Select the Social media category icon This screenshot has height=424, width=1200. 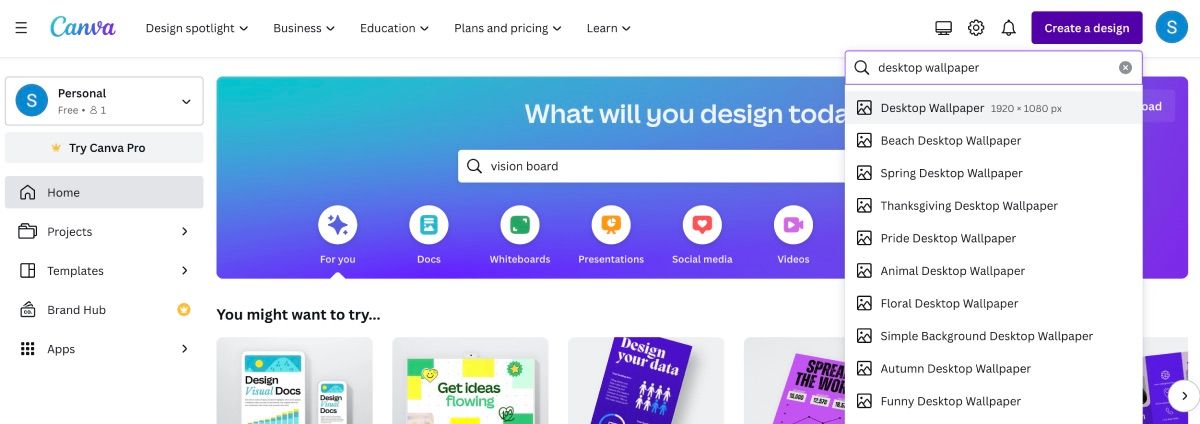point(702,225)
